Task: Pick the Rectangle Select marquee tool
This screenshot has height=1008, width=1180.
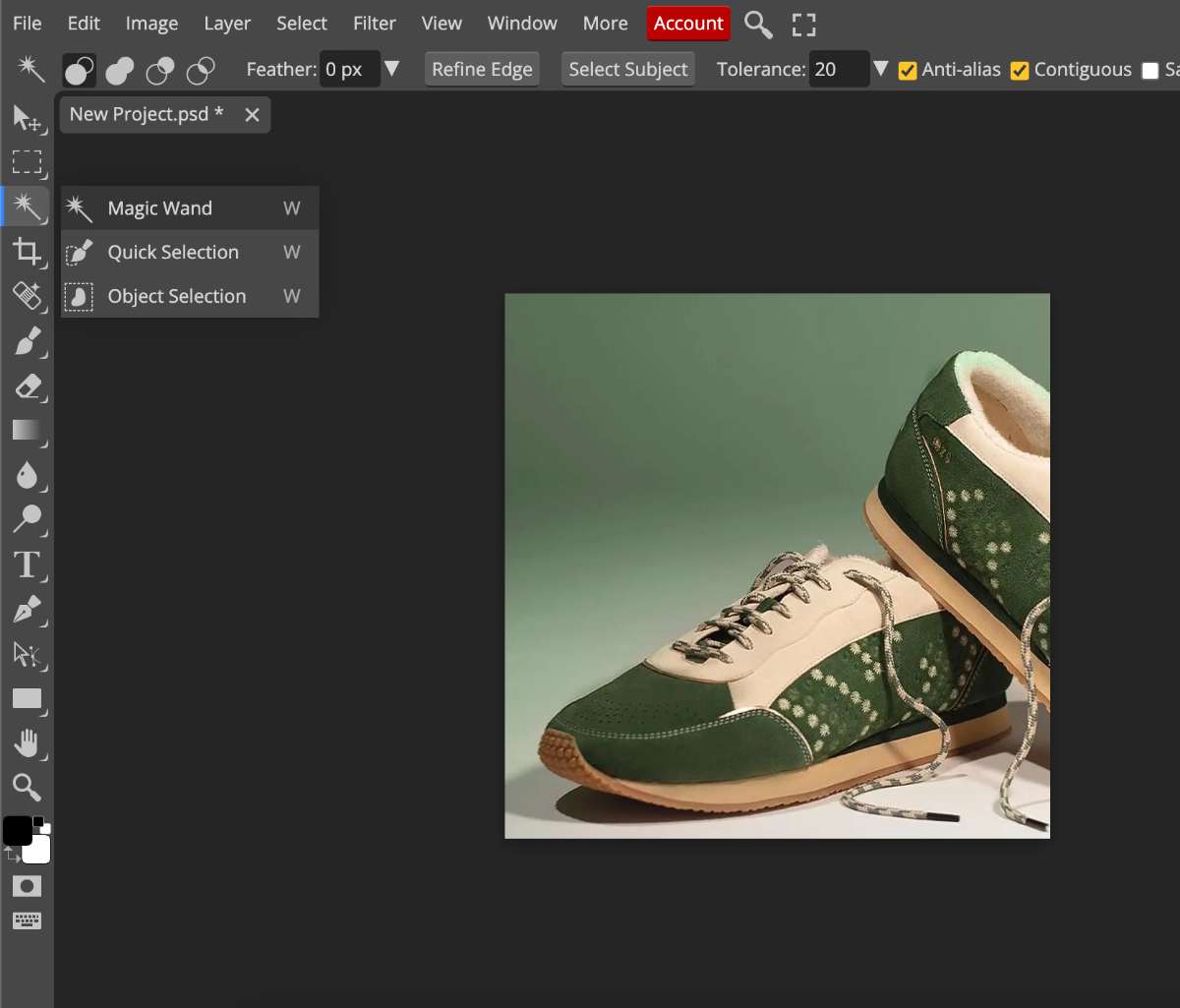Action: point(27,162)
